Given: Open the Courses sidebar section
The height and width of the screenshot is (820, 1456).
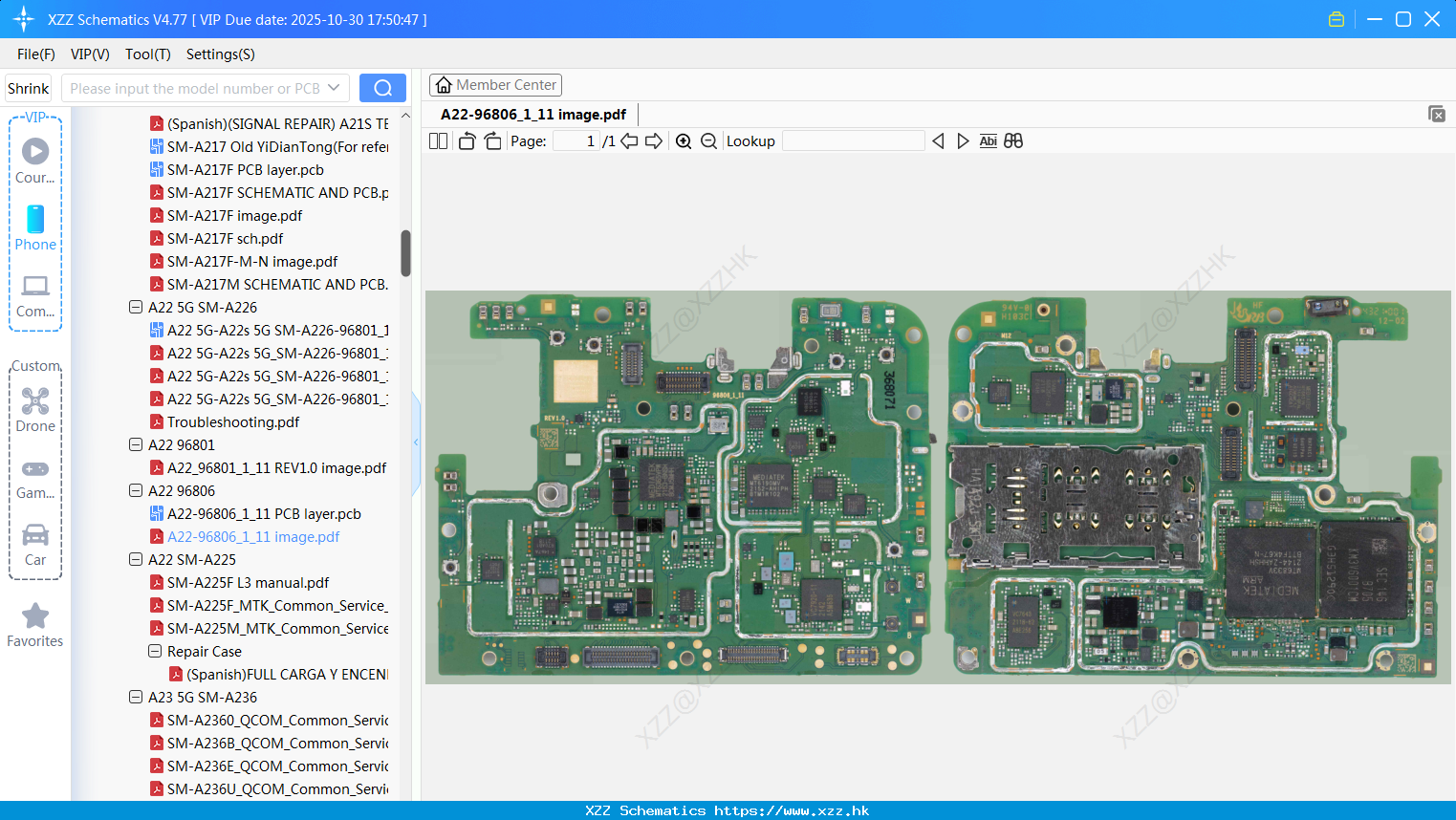Looking at the screenshot, I should click(35, 161).
